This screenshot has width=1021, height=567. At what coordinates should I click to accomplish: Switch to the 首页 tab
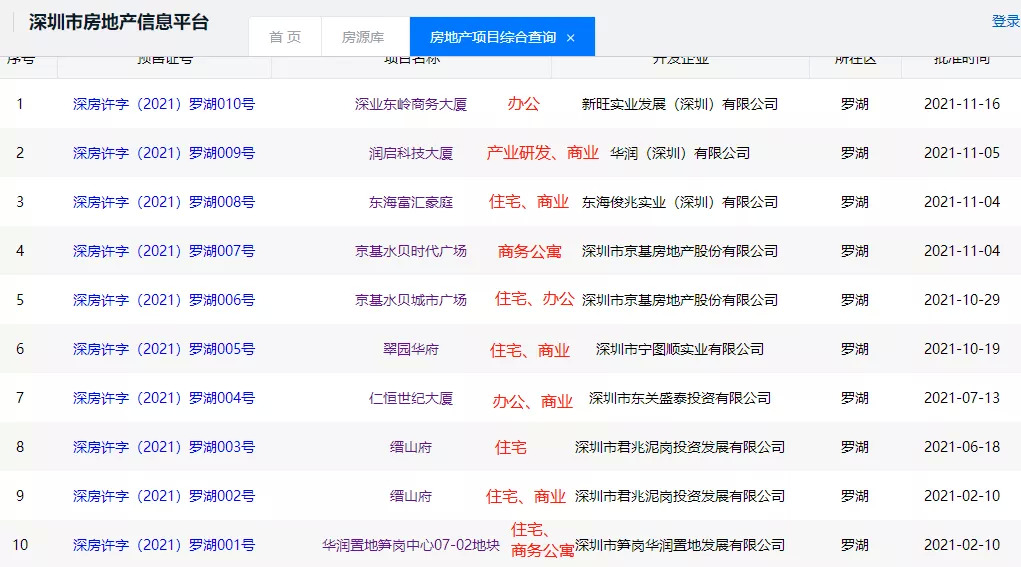[x=285, y=37]
